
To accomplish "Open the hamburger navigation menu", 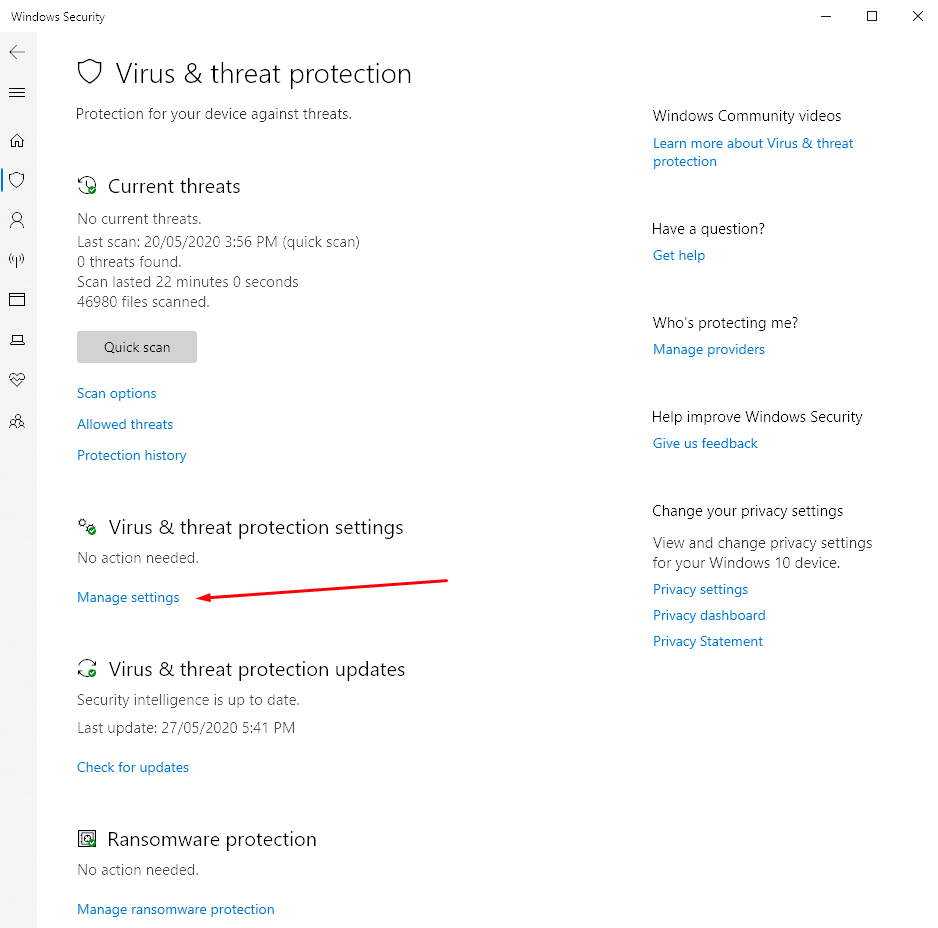I will [x=17, y=92].
